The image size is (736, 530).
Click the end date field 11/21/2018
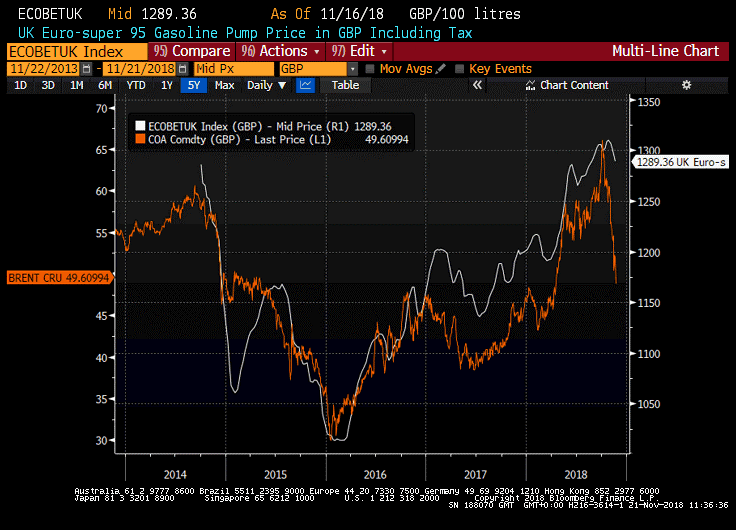[140, 69]
